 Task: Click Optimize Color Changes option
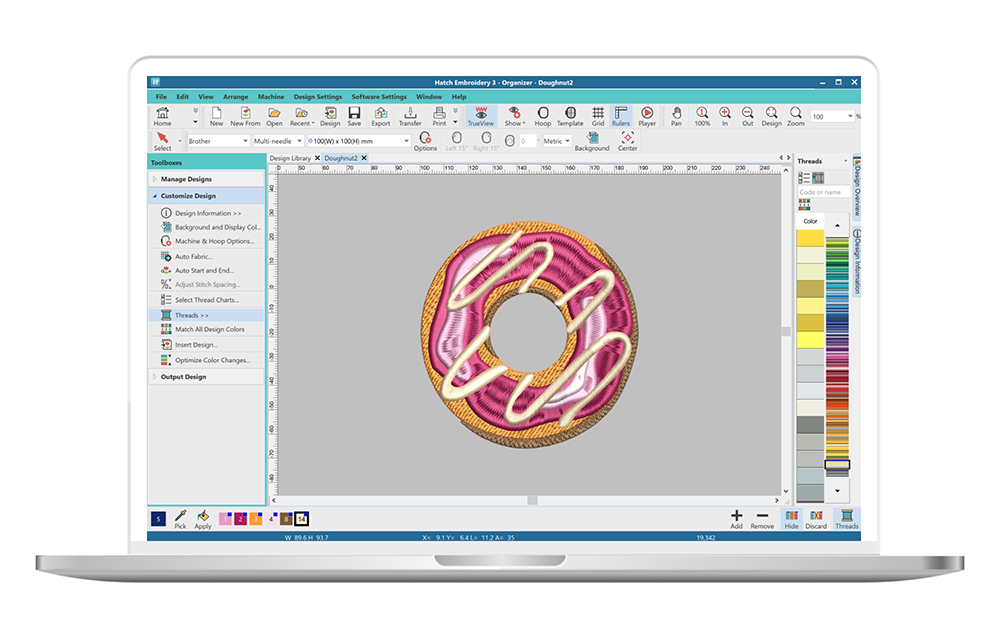[x=211, y=360]
